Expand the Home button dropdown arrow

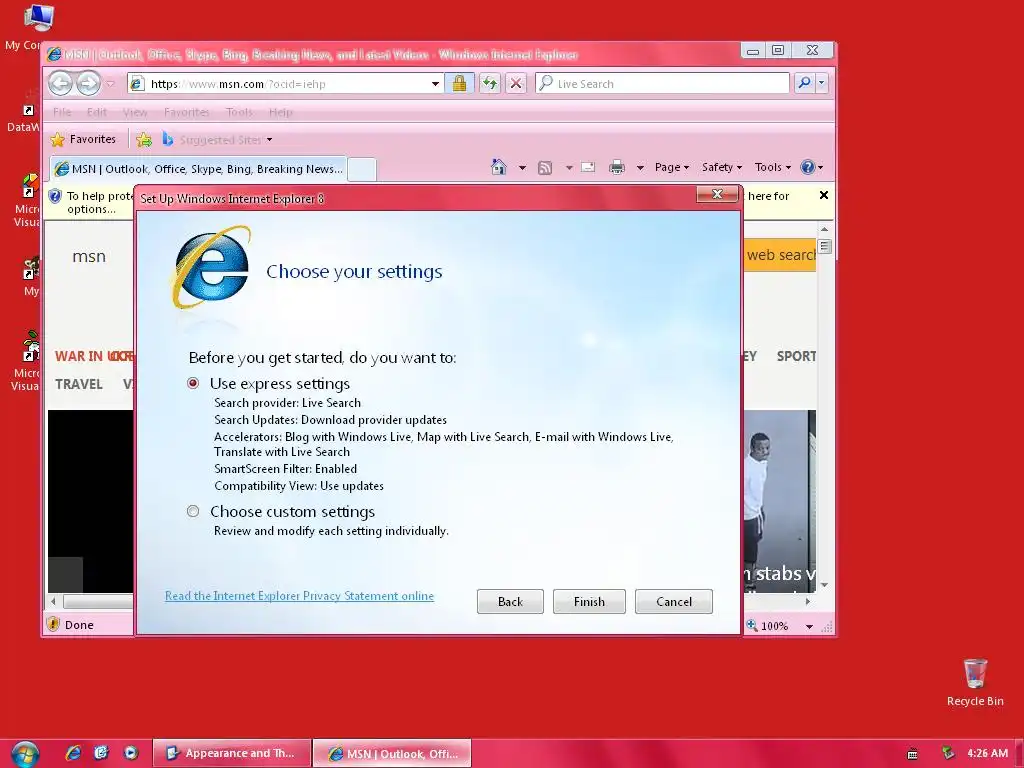point(522,168)
